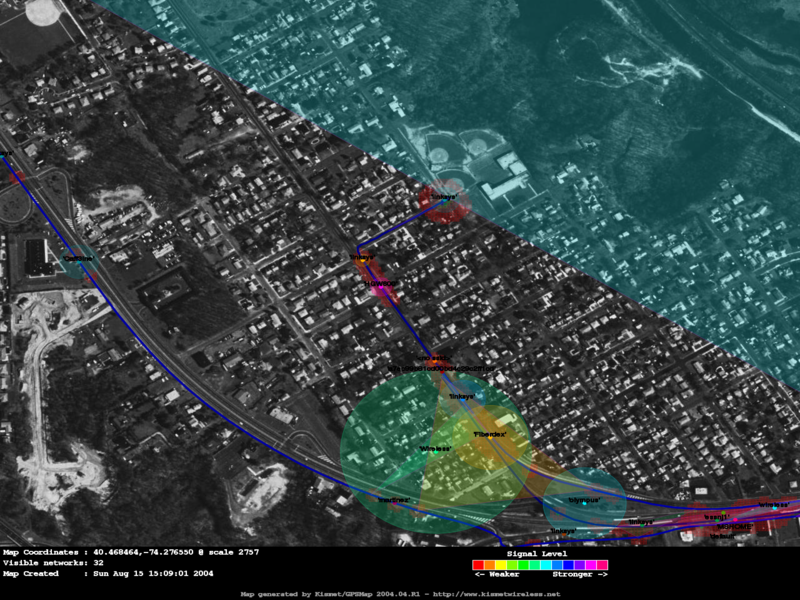The image size is (800, 600).
Task: Pick the red weakest-signal legend swatch
Action: point(478,565)
